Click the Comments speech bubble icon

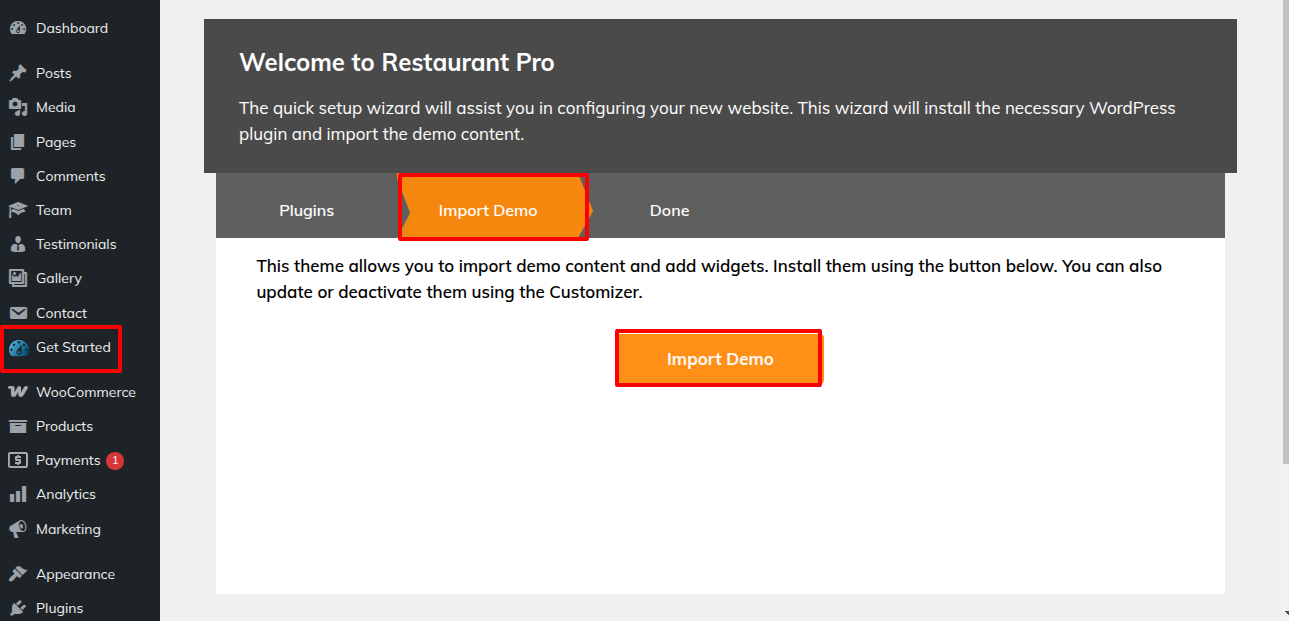click(x=17, y=176)
